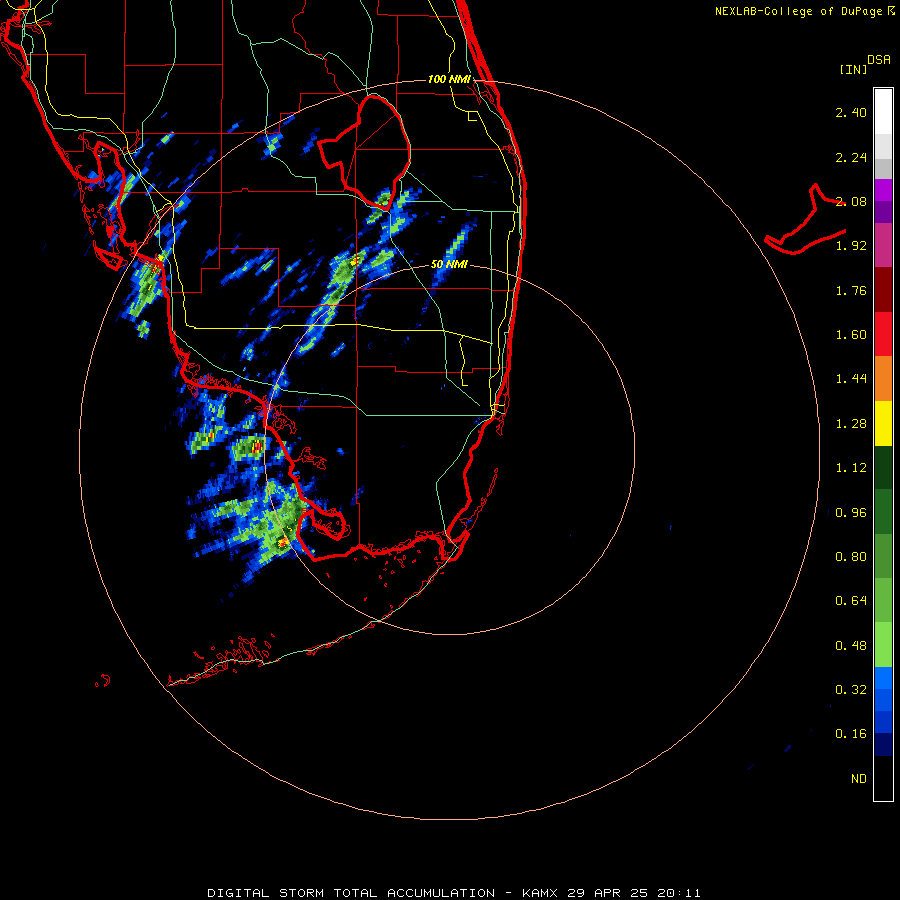Select the 0.16 legend value
Screen dimensions: 900x900
click(x=851, y=734)
